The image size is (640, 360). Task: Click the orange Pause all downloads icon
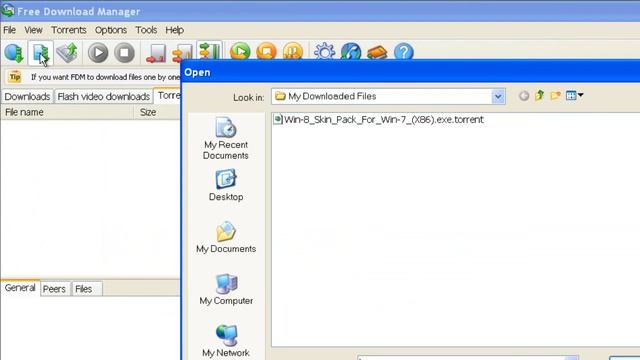[x=293, y=52]
